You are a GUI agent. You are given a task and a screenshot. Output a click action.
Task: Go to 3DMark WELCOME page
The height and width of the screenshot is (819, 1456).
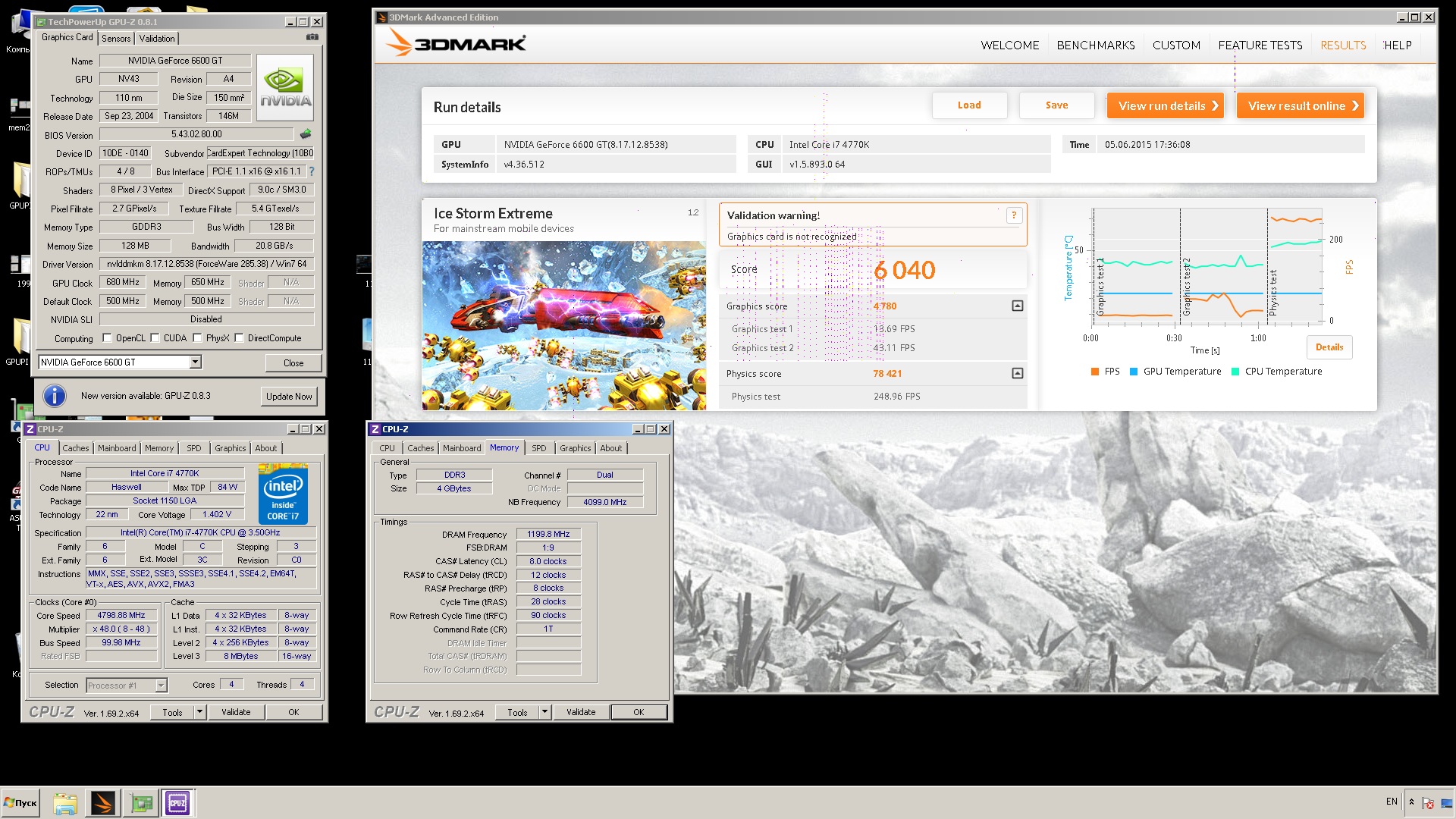(x=1010, y=45)
